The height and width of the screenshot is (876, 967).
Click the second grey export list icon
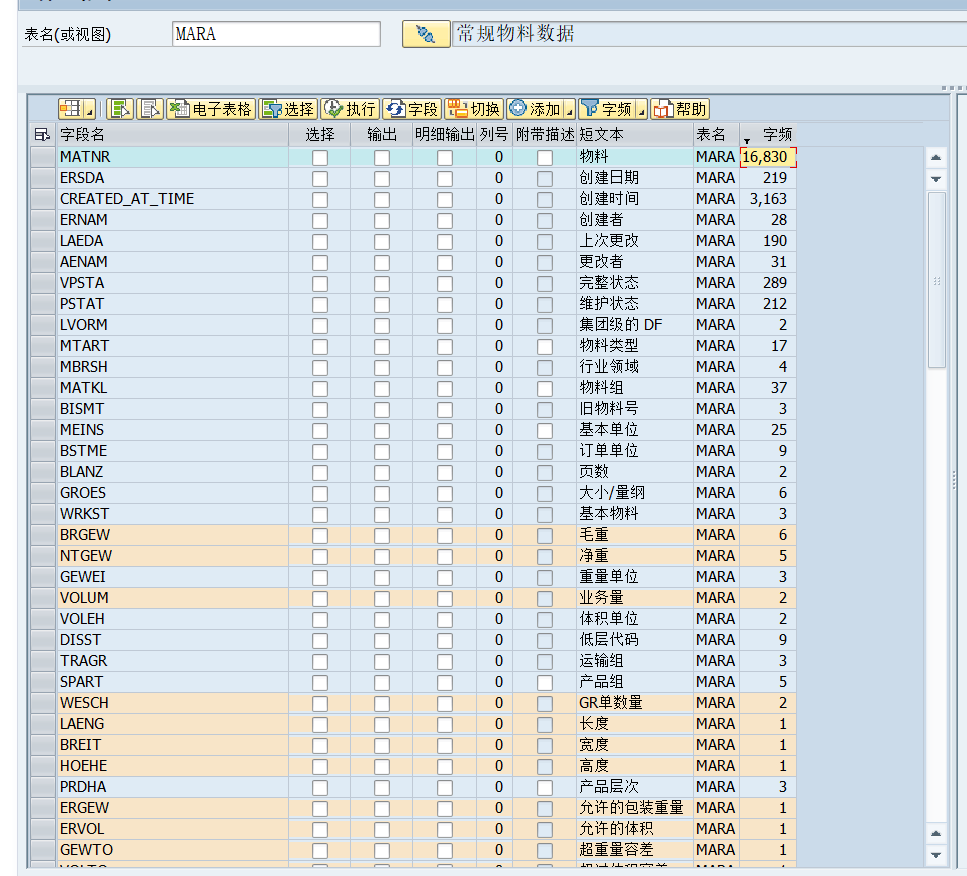click(150, 109)
